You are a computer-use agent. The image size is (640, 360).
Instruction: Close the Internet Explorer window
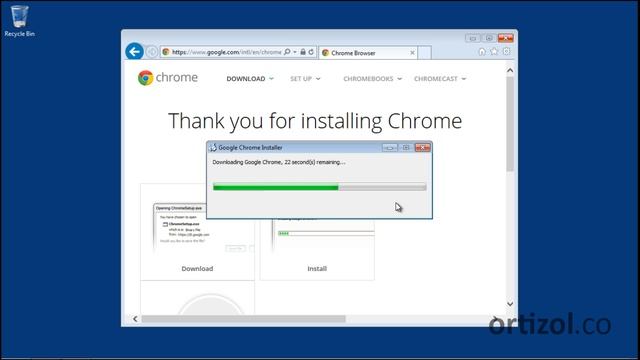pyautogui.click(x=506, y=38)
